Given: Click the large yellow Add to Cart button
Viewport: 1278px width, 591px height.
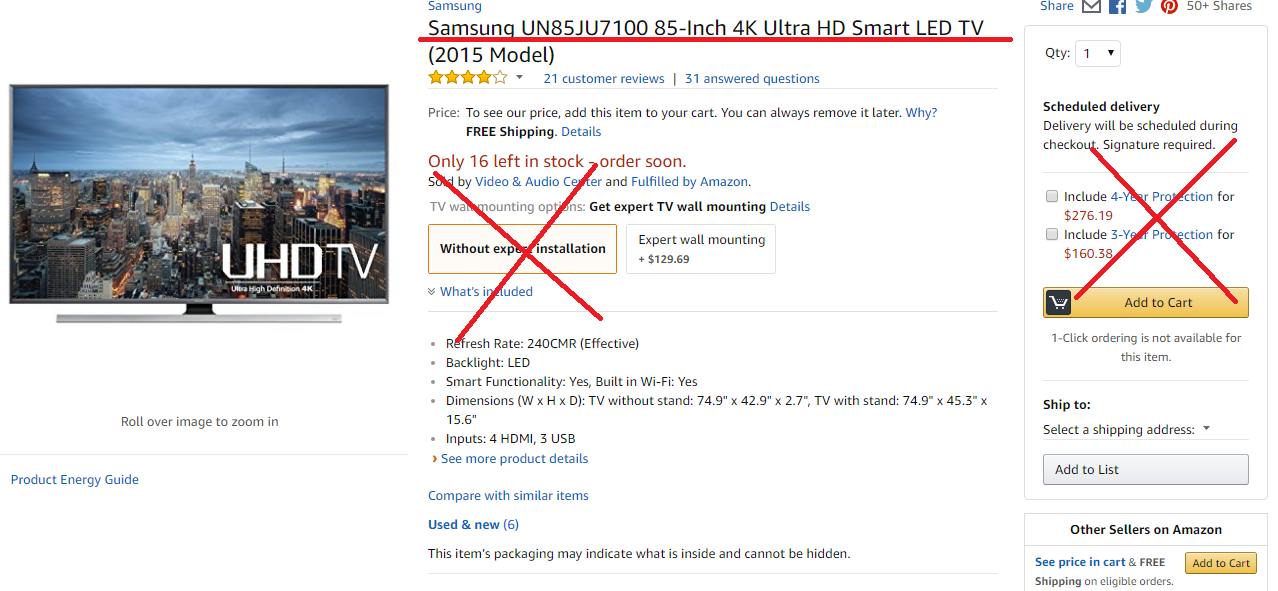Looking at the screenshot, I should pos(1146,302).
